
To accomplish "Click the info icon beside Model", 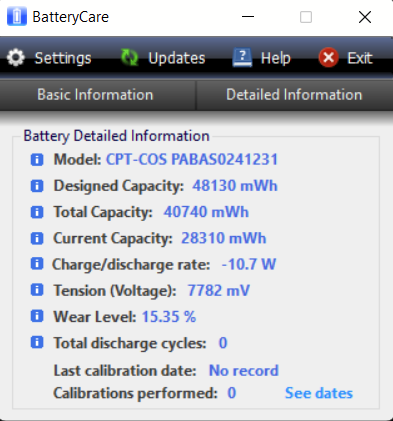I will coord(37,160).
